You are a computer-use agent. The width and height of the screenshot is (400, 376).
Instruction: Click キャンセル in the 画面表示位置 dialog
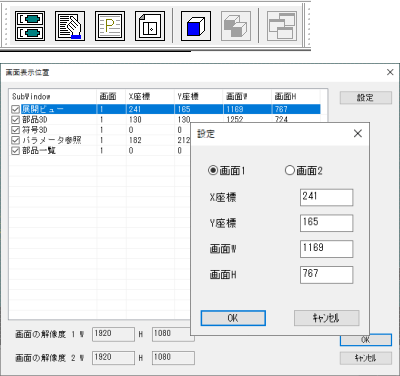coord(366,358)
